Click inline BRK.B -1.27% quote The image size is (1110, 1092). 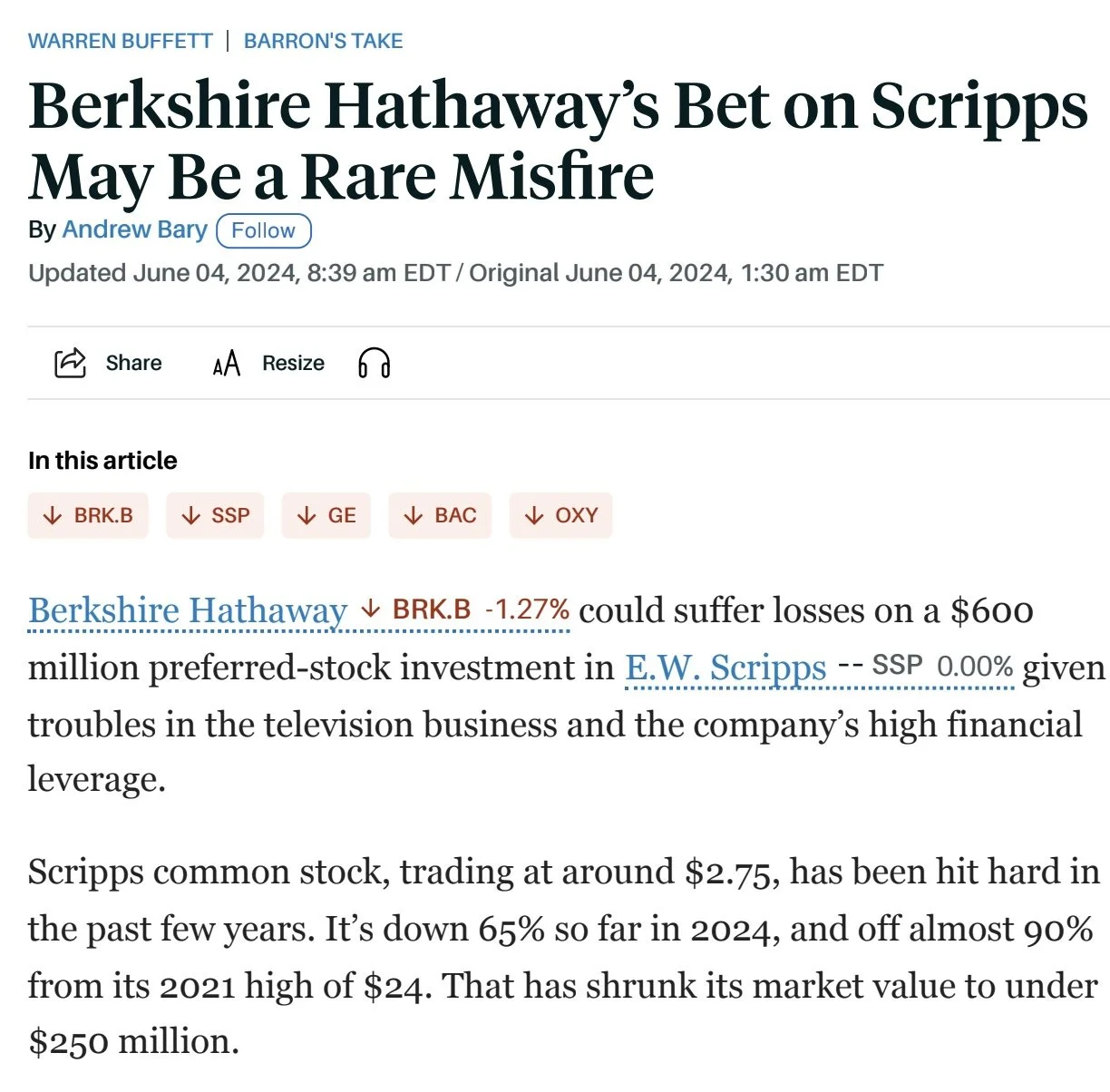pyautogui.click(x=465, y=609)
